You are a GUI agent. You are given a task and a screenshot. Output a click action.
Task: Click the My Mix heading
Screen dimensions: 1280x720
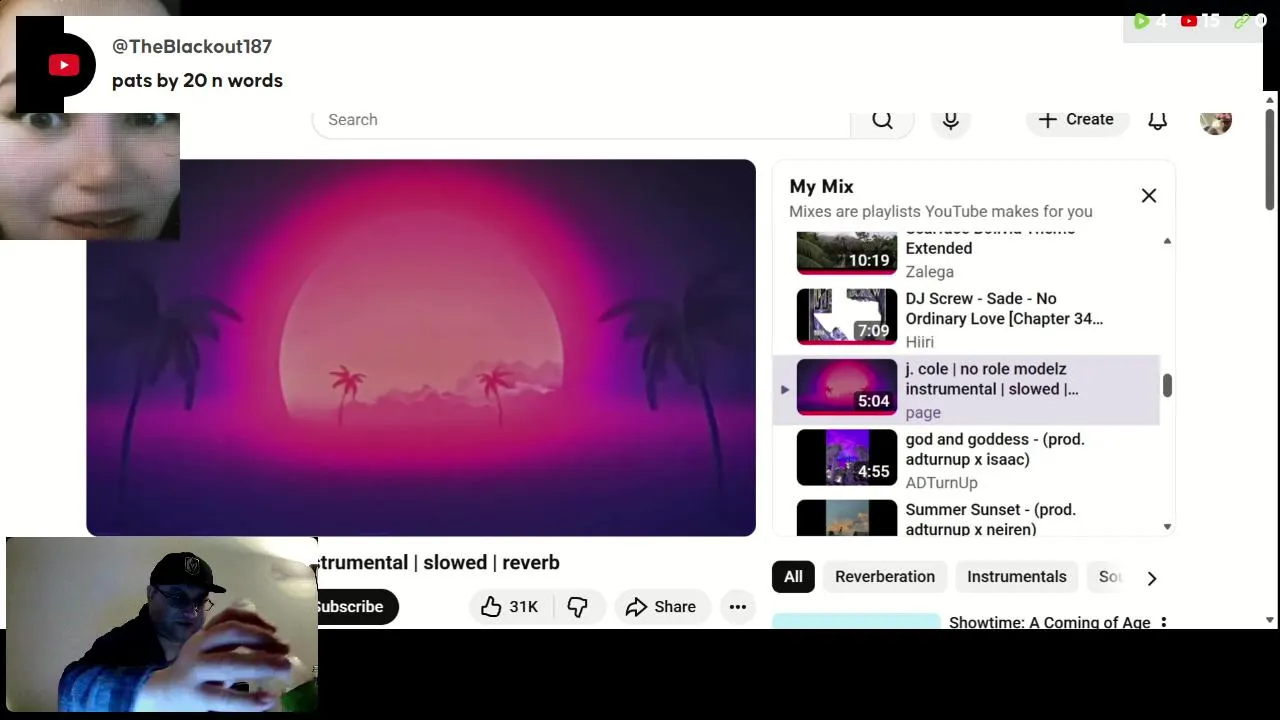(821, 187)
